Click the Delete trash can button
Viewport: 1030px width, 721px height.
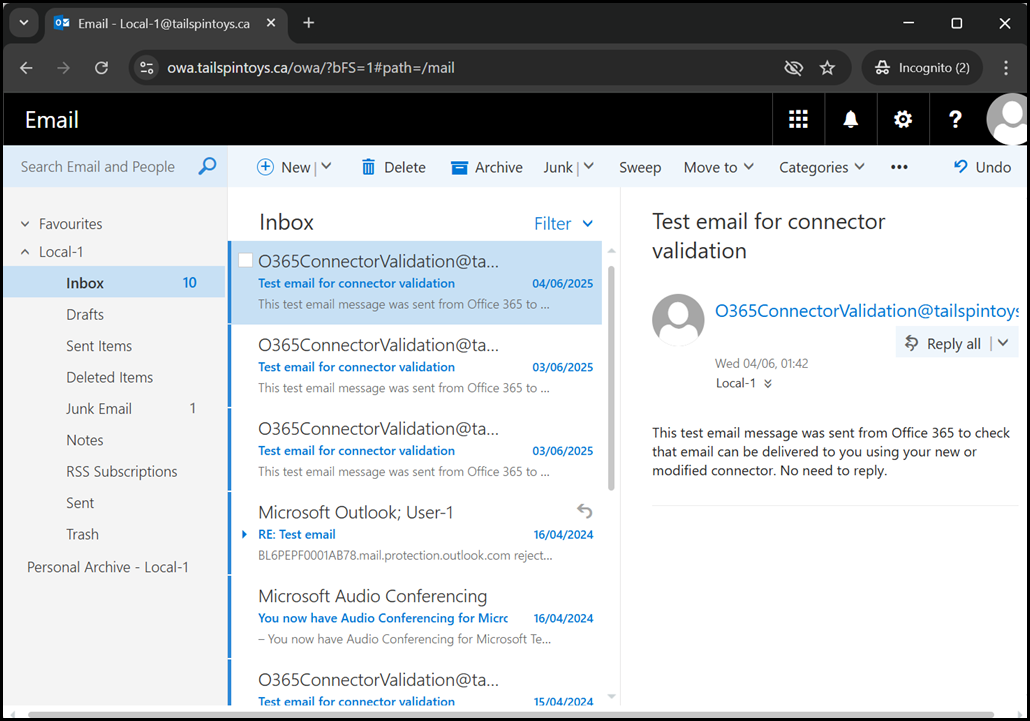pyautogui.click(x=393, y=167)
